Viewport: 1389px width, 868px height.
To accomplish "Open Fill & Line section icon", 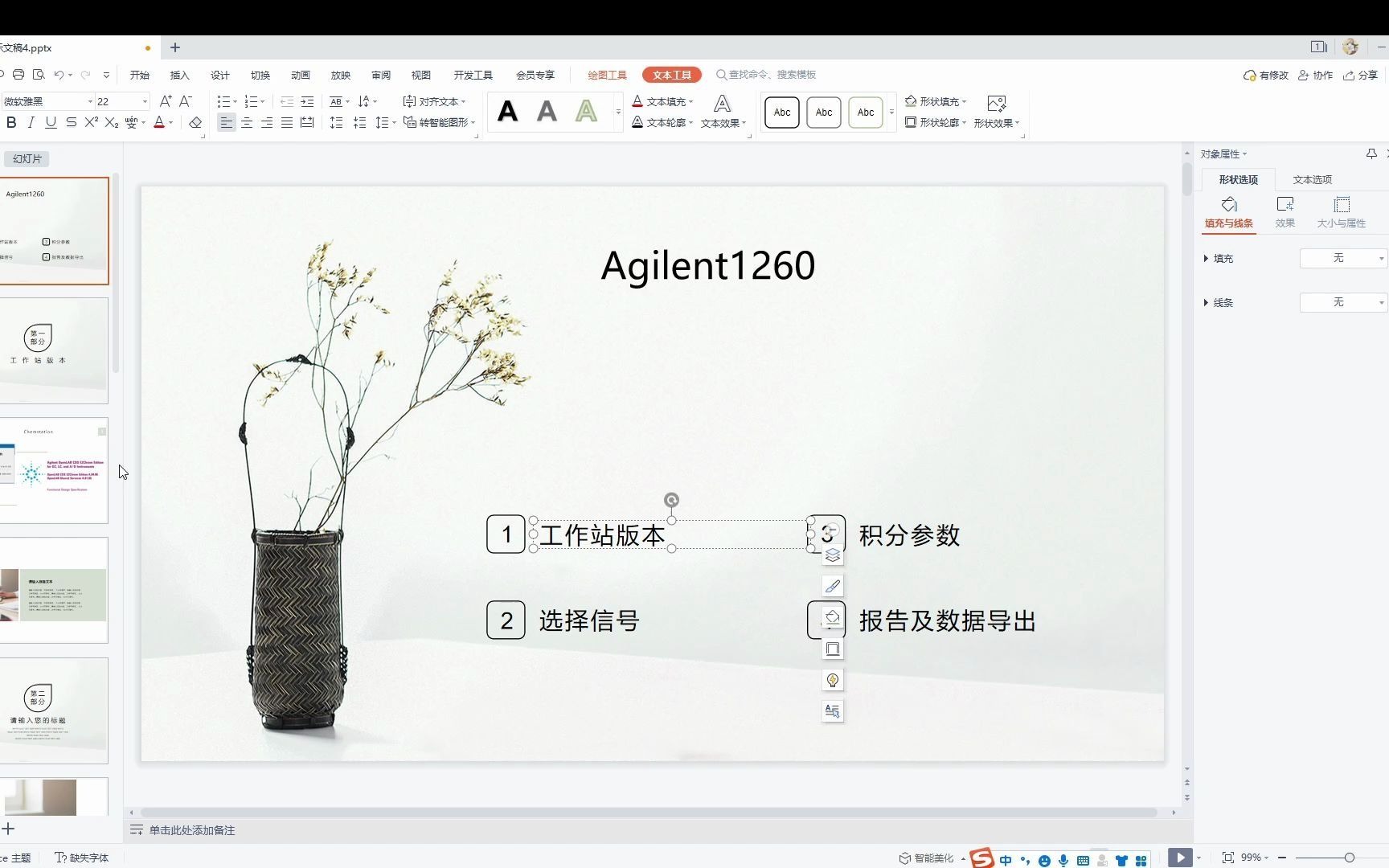I will pyautogui.click(x=1228, y=212).
